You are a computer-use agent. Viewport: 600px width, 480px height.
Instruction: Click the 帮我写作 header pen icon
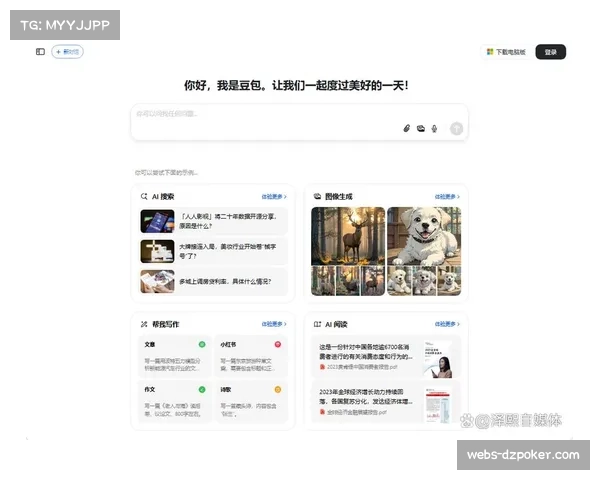point(144,324)
